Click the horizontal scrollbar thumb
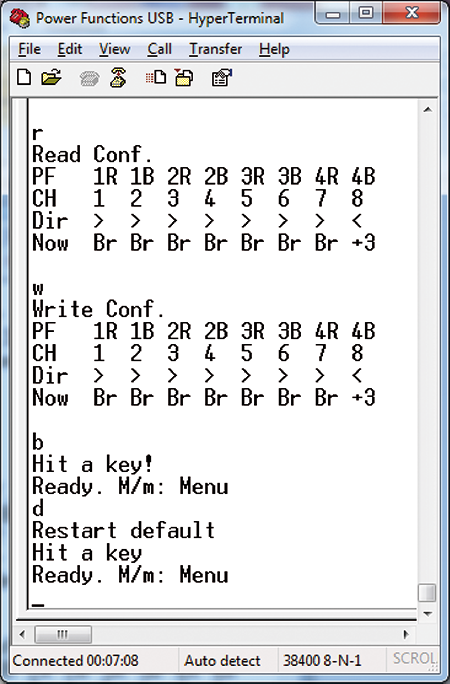 63,634
